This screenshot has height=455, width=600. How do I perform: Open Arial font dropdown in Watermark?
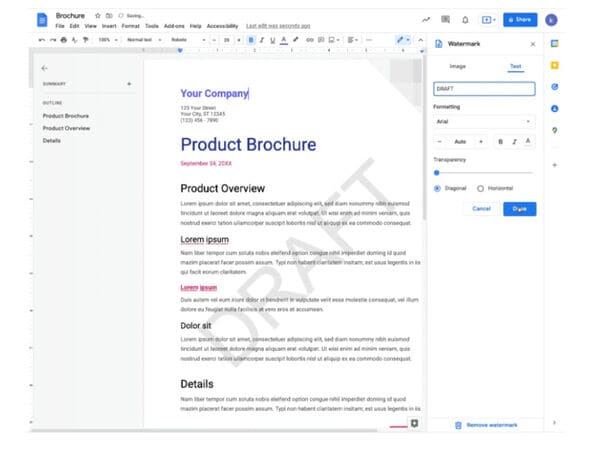(484, 121)
